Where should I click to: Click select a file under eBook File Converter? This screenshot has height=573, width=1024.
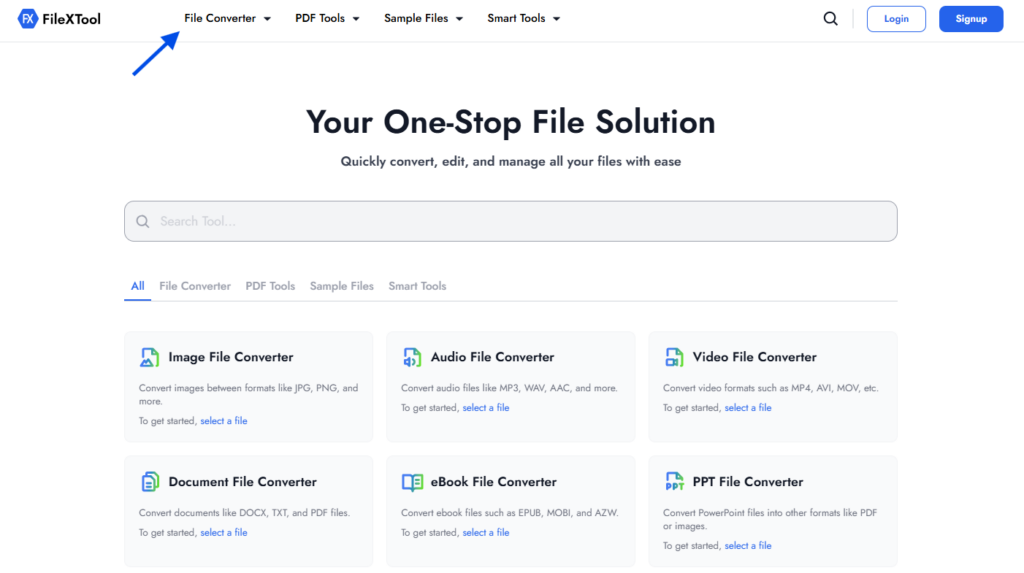tap(485, 532)
